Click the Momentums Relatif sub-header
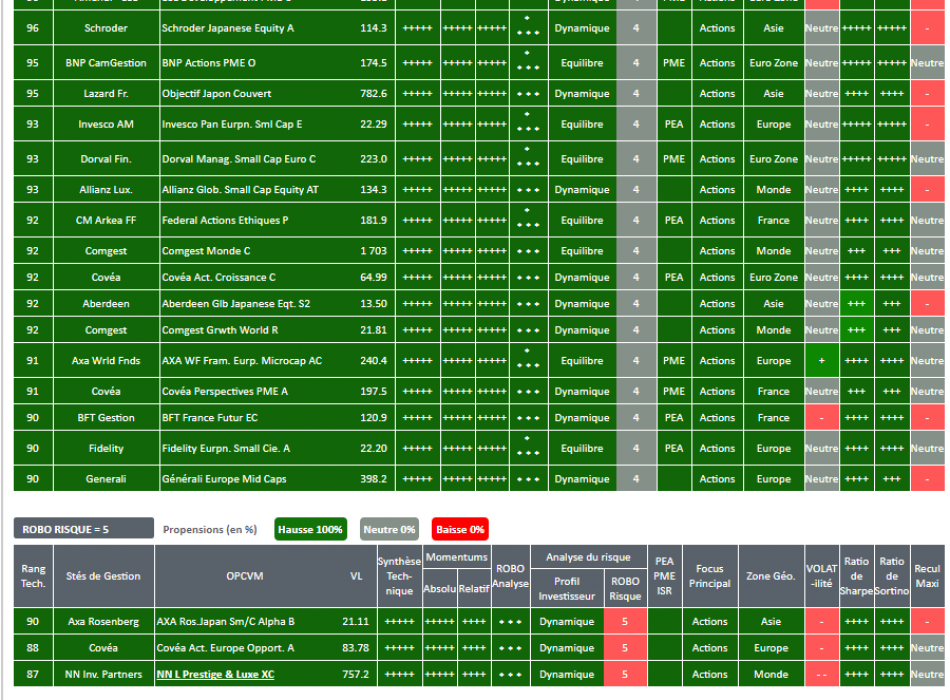Viewport: 950px width, 700px height. click(474, 588)
